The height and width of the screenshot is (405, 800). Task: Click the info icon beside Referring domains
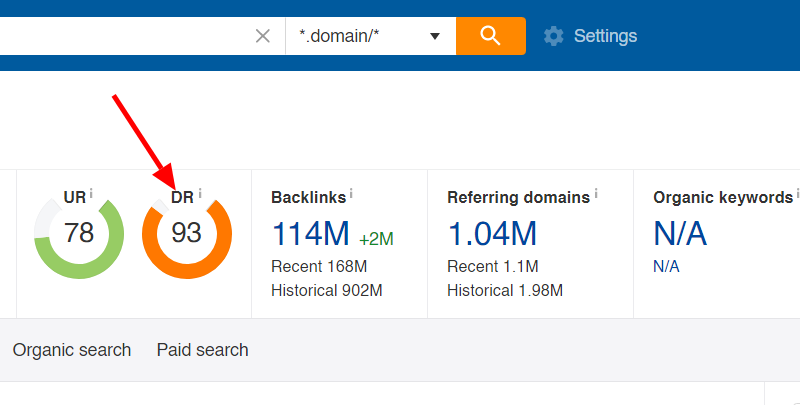point(596,194)
